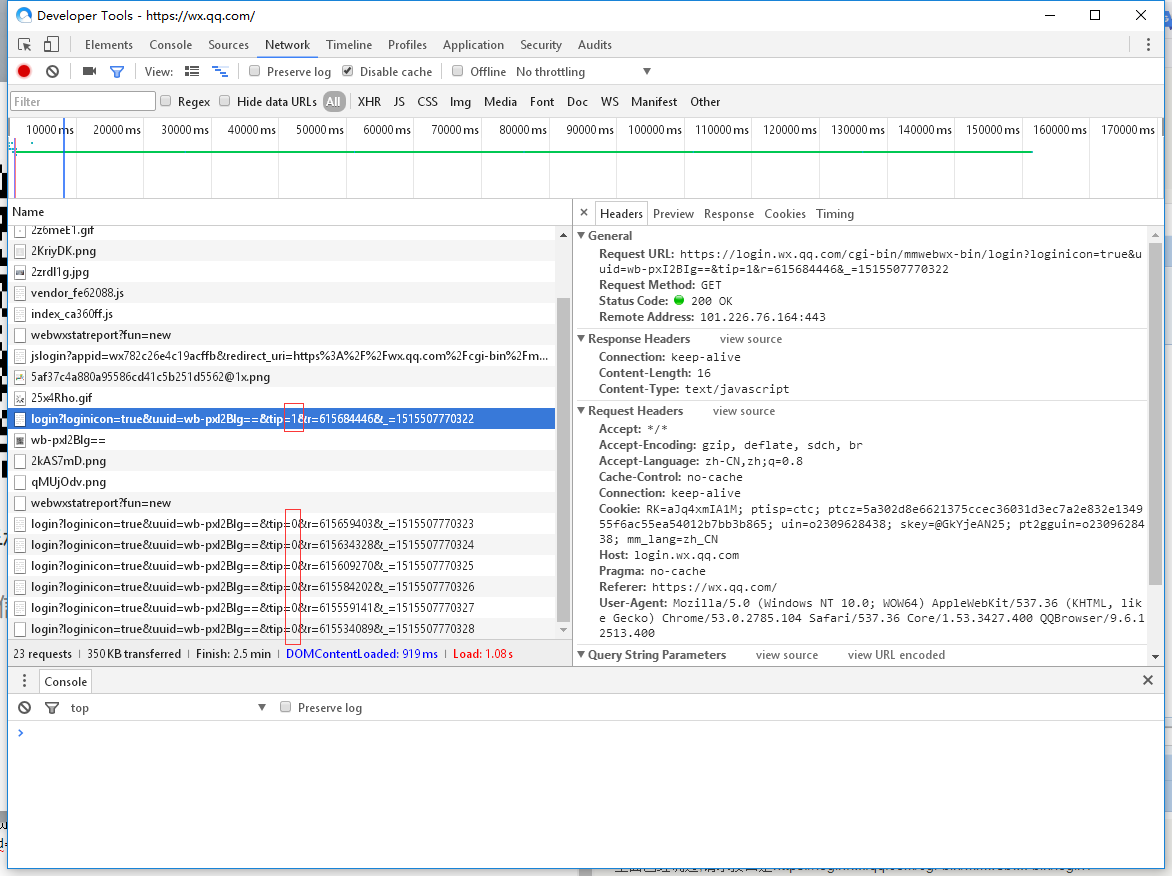Image resolution: width=1172 pixels, height=876 pixels.
Task: Collapse the Request Headers section
Action: [582, 410]
